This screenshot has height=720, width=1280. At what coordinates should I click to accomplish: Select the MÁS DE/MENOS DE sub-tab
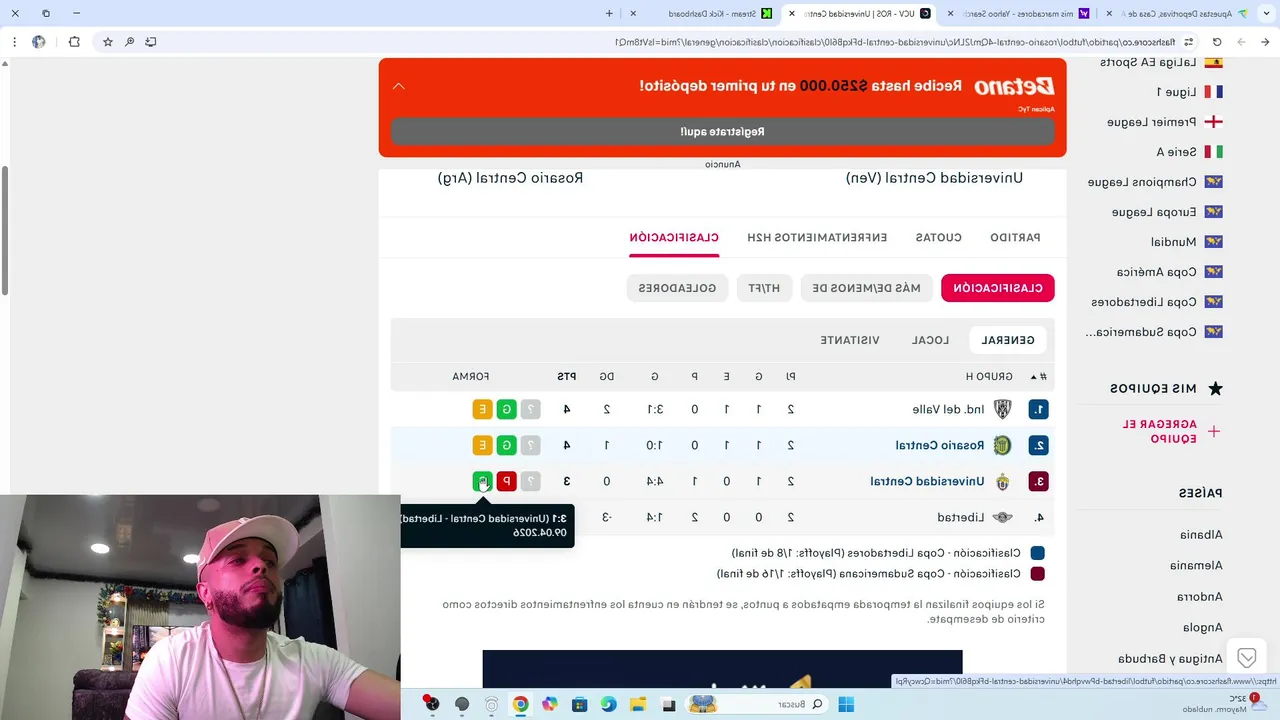(867, 288)
